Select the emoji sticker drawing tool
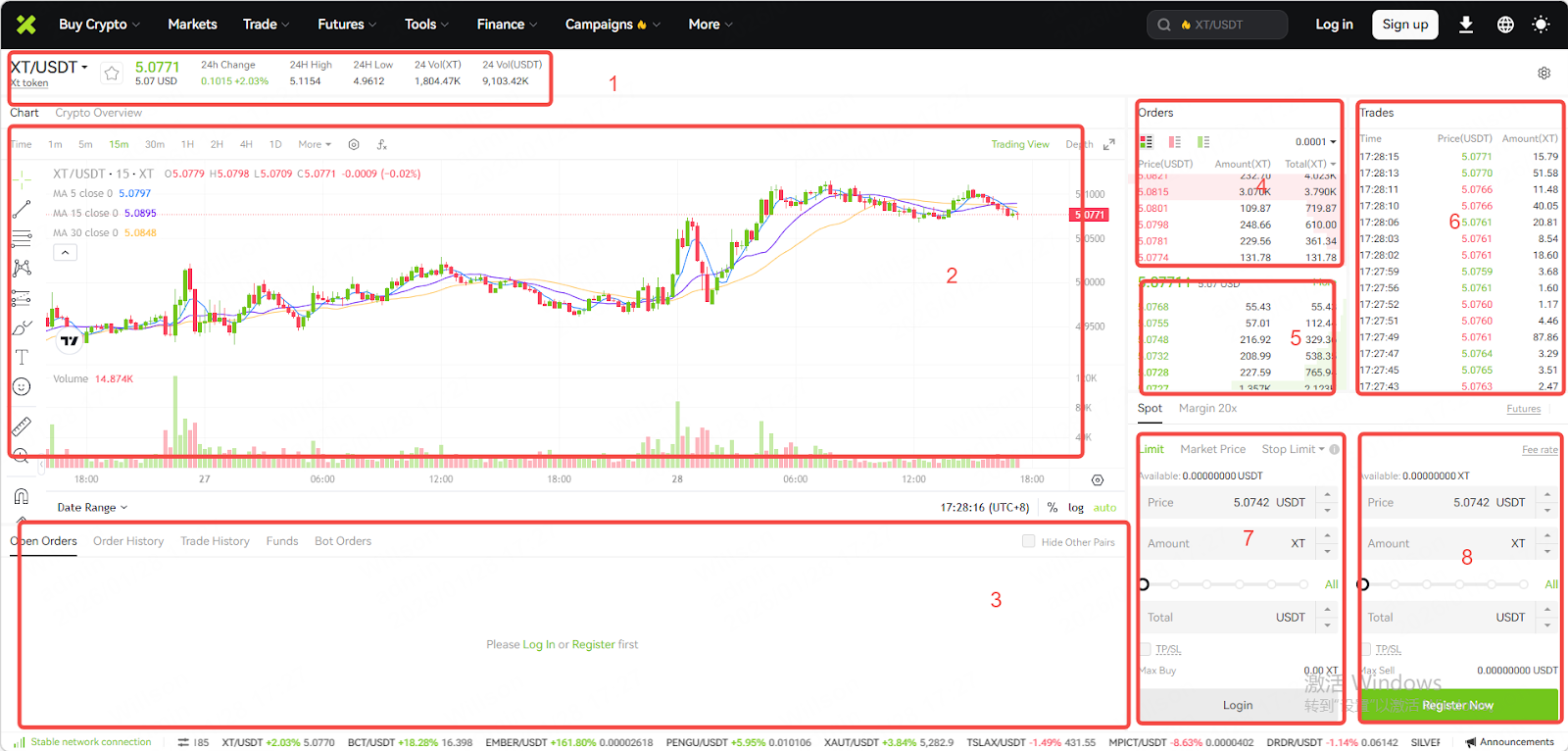1568x751 pixels. point(22,387)
